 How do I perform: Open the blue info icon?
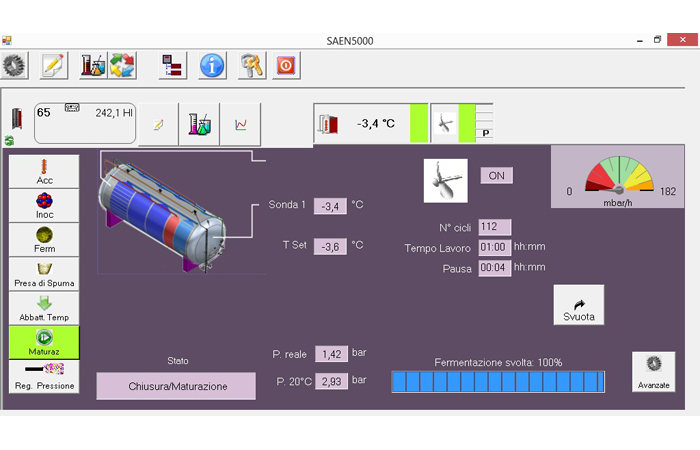coord(212,65)
